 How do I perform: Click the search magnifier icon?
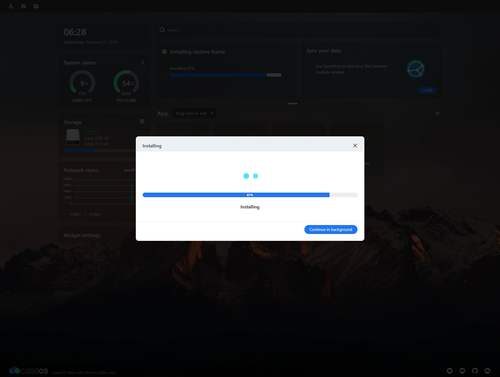[x=162, y=30]
